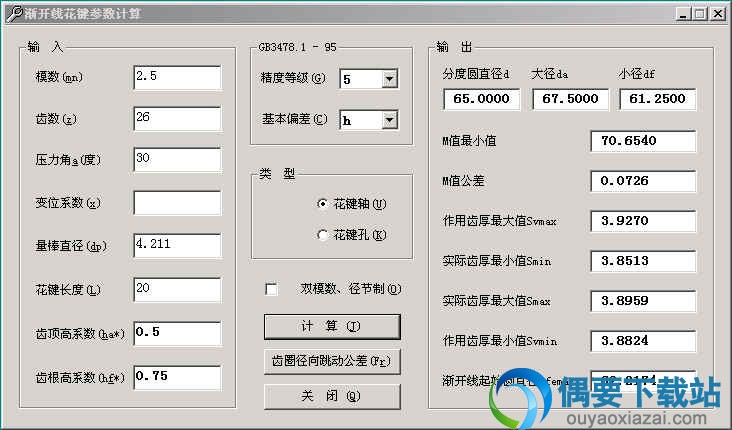This screenshot has height=430, width=732.
Task: Select the 花键轴 (U) radio button
Action: pos(322,204)
